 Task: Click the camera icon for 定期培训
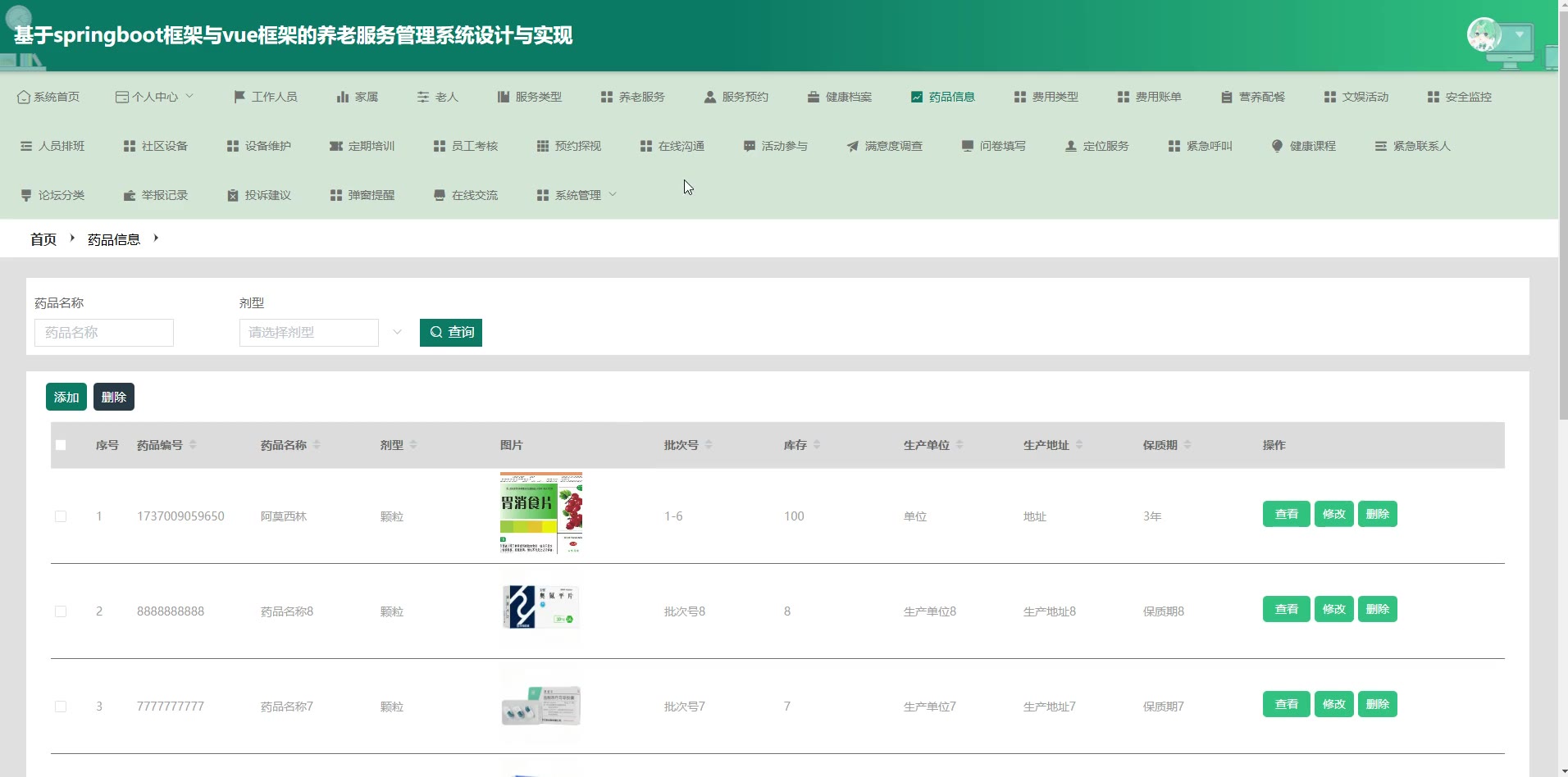pyautogui.click(x=336, y=146)
